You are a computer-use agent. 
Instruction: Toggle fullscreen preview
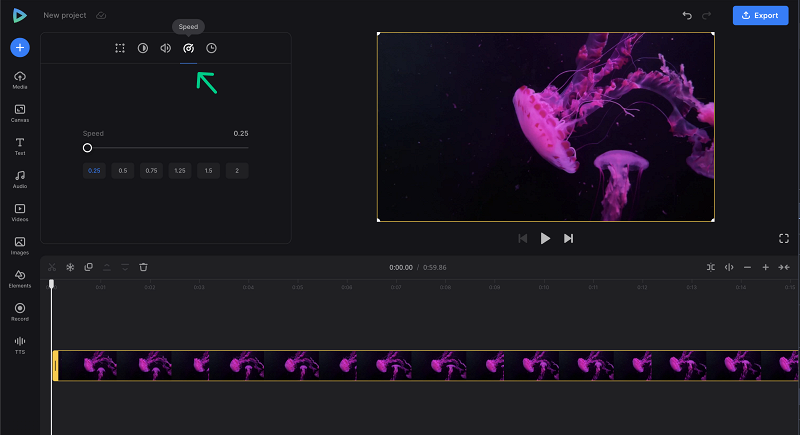(784, 238)
